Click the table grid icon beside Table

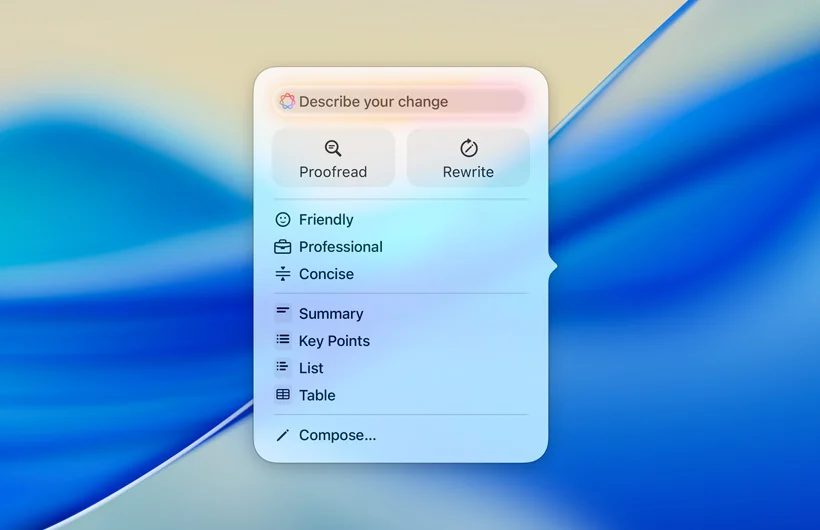tap(283, 394)
